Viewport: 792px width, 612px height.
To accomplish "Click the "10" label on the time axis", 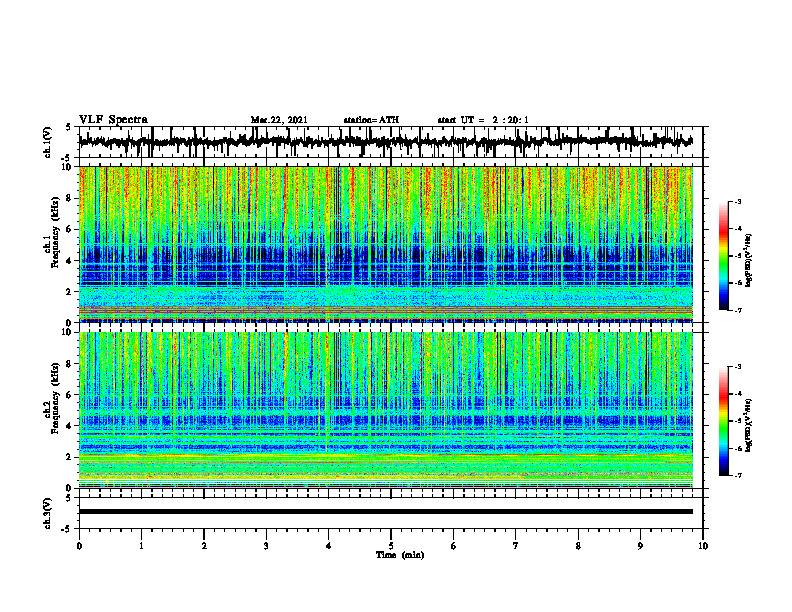I will click(703, 546).
